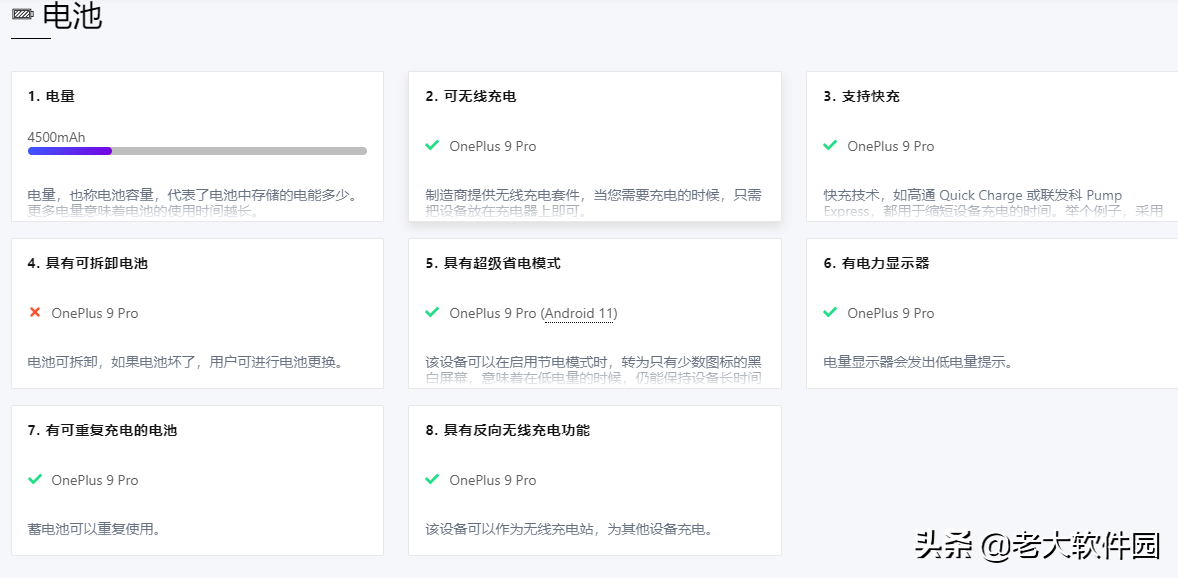Click the description 电量显示器会发出低电量提示
1178x578 pixels.
(918, 362)
